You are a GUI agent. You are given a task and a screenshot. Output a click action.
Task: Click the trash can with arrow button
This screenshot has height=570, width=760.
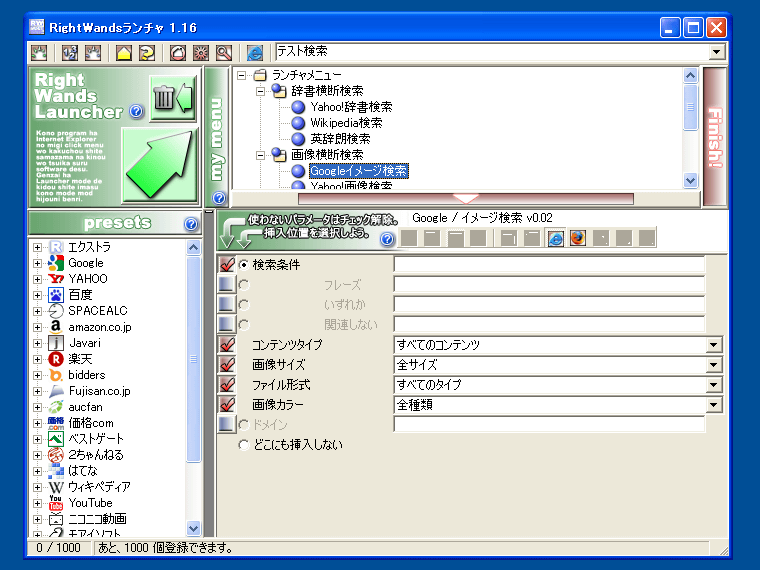pos(173,98)
